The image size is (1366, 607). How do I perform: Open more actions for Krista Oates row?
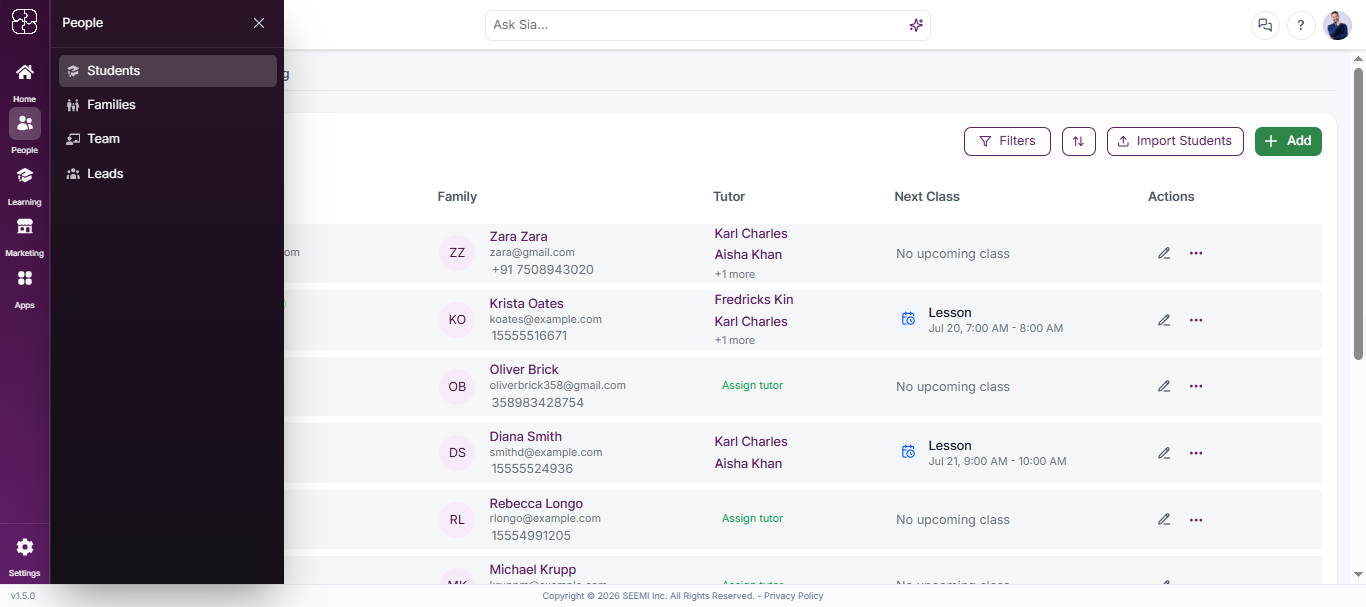(1196, 320)
